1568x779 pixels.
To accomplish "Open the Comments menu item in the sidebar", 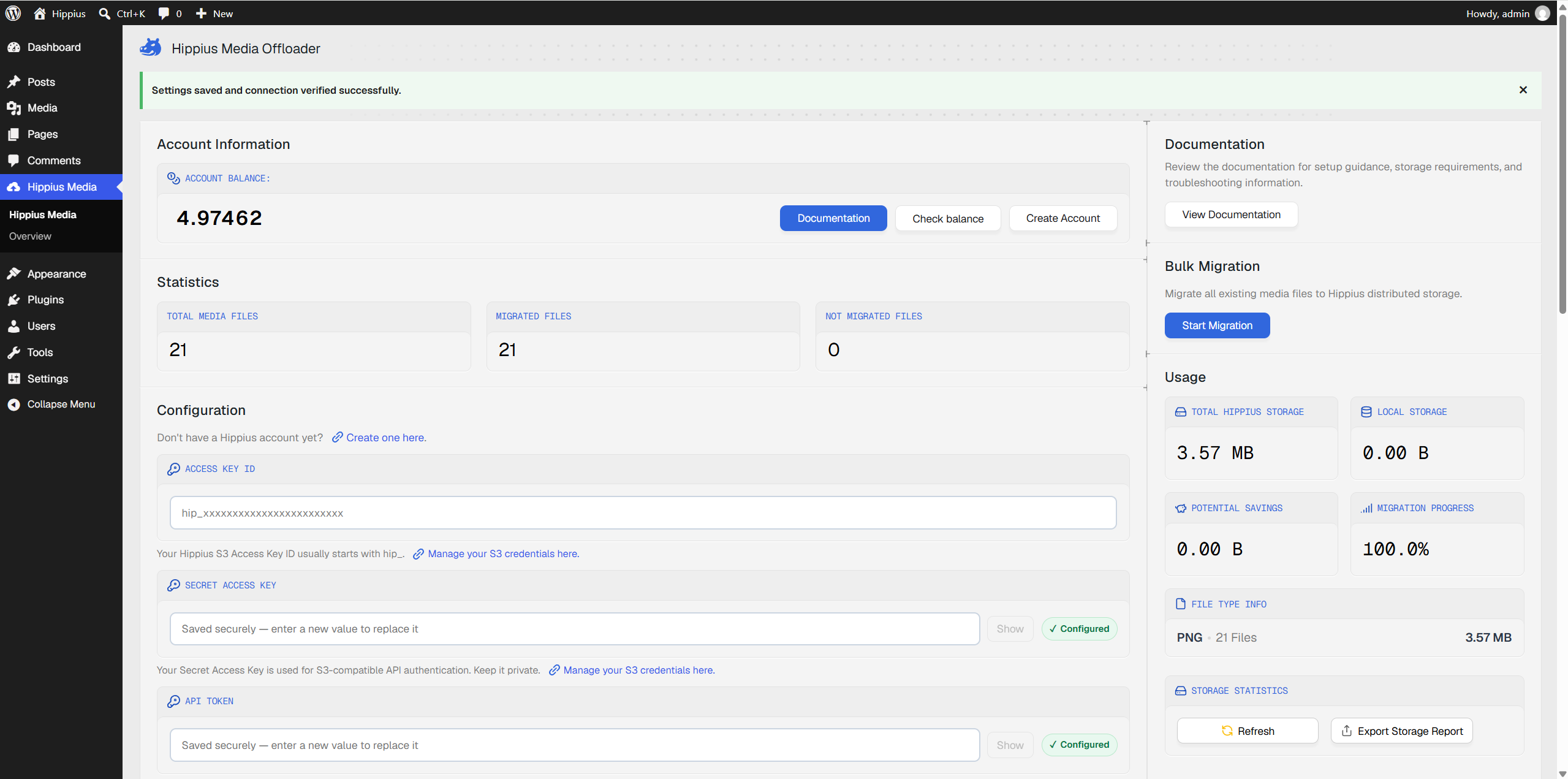I will tap(61, 161).
